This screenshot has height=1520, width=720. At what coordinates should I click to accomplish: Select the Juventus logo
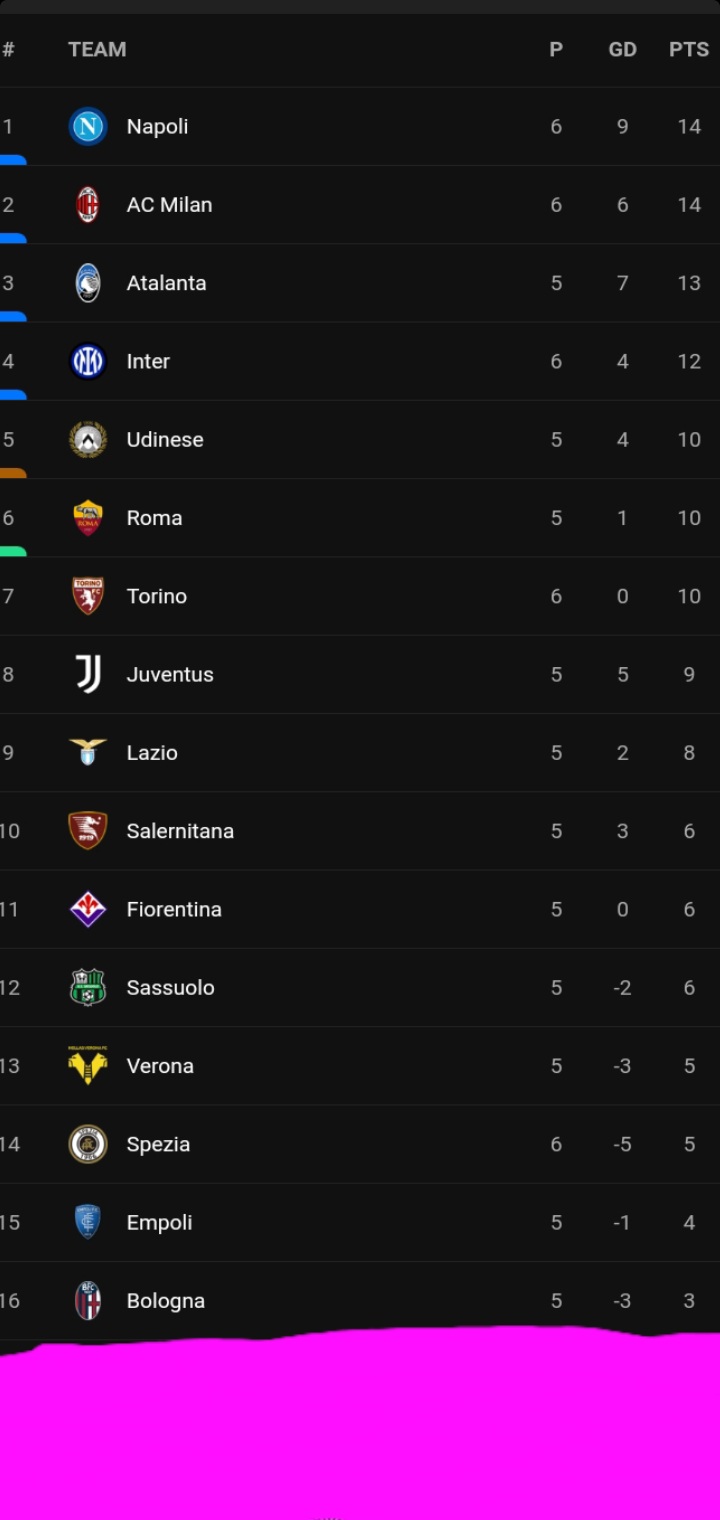click(x=88, y=675)
